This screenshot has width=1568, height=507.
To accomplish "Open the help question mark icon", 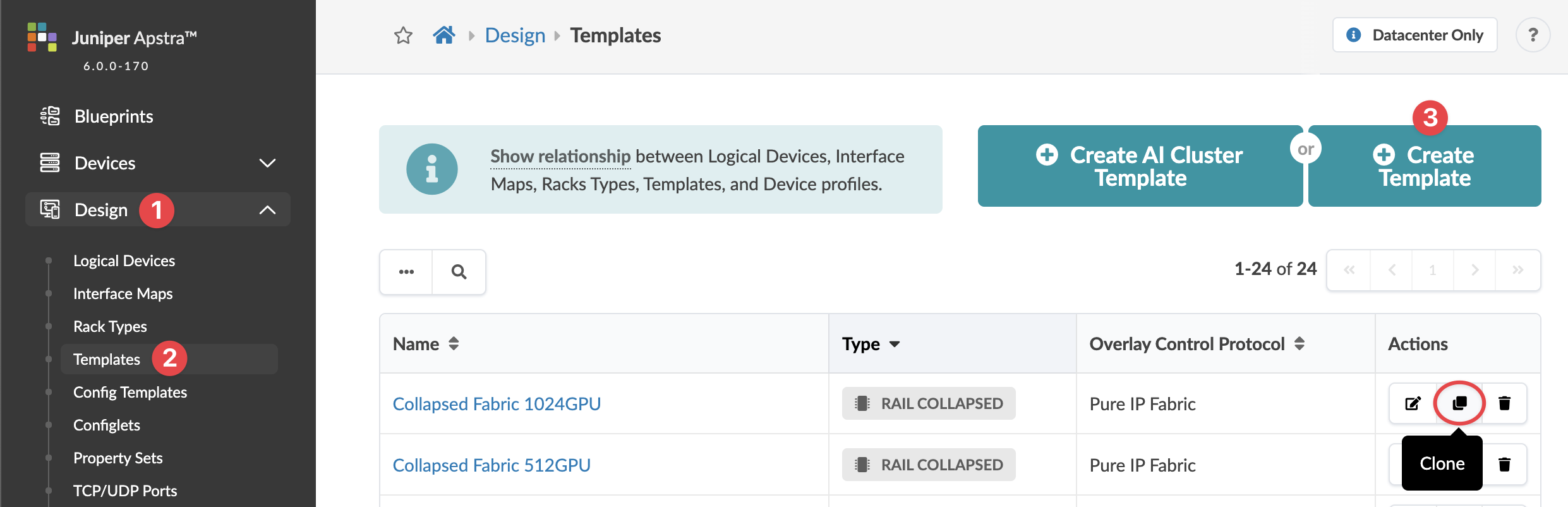I will pos(1533,35).
